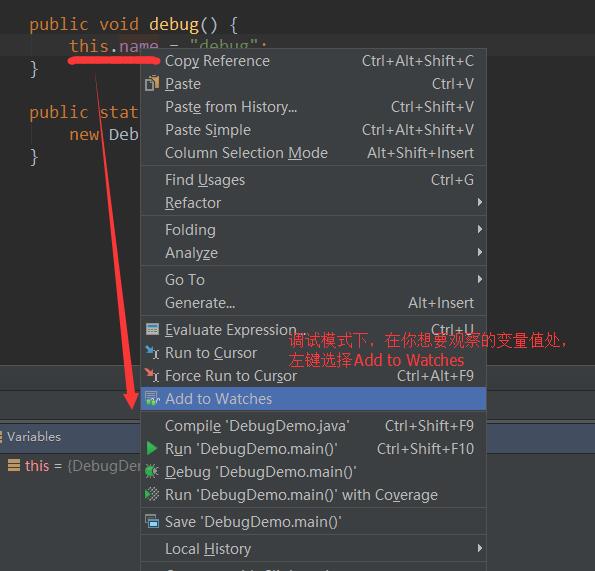Click the Debug bug icon
The width and height of the screenshot is (595, 571).
[x=152, y=472]
